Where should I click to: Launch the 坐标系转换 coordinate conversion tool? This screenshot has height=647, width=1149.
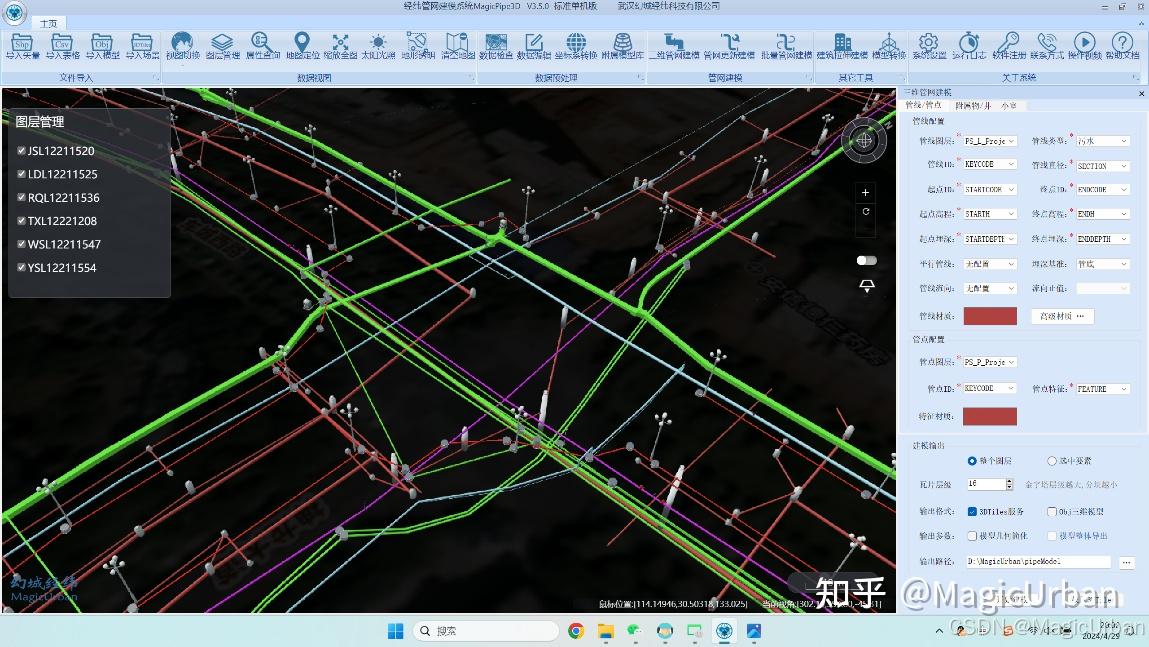point(574,44)
